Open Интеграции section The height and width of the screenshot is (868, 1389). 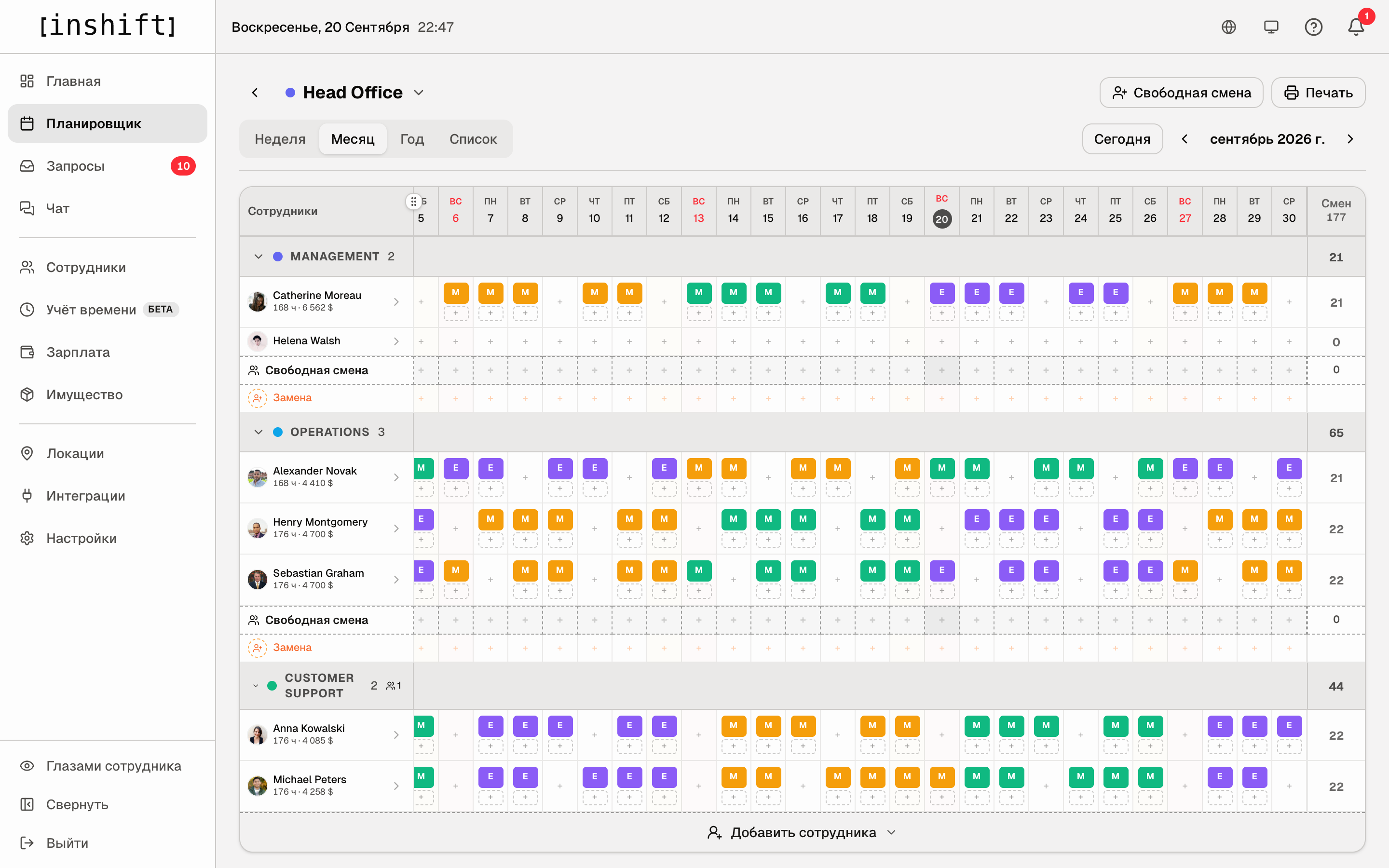tap(108, 495)
